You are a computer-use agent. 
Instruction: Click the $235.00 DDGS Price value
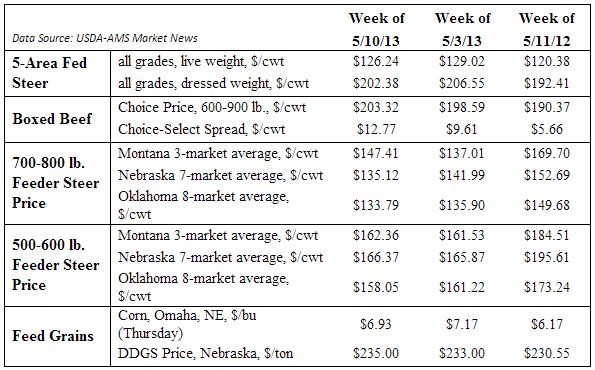(376, 353)
